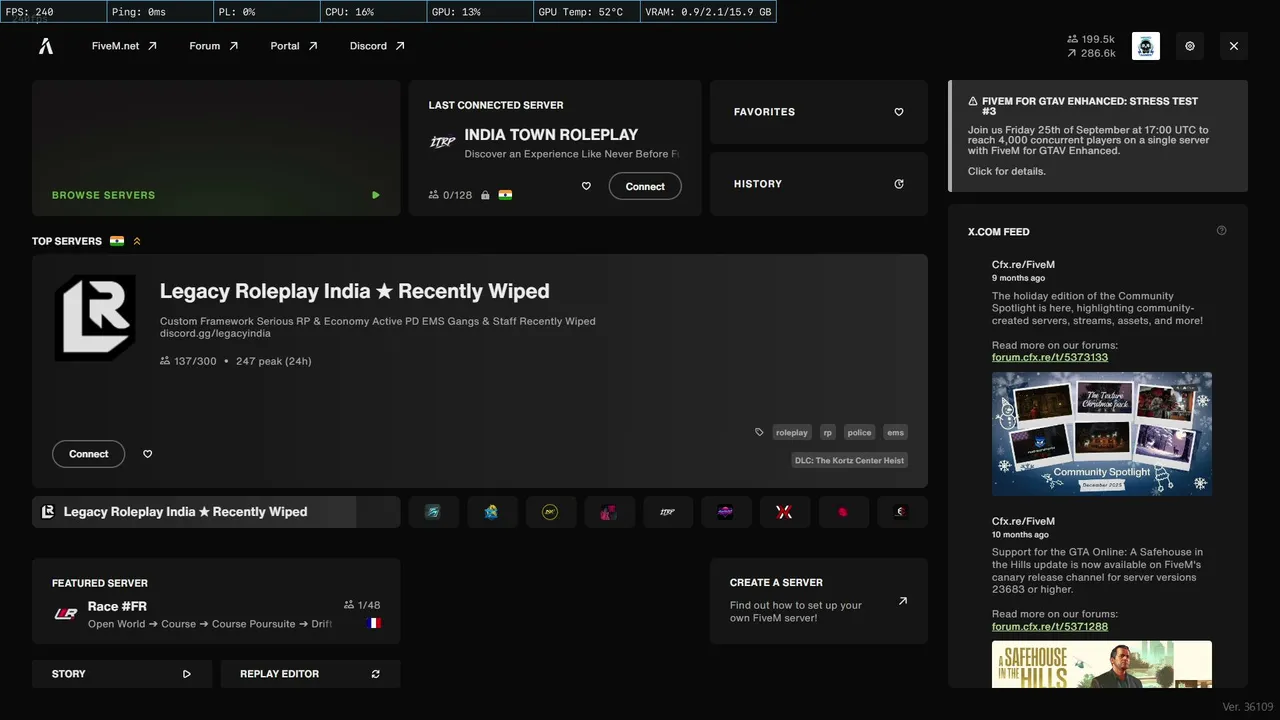Open the X.com Feed help icon
This screenshot has height=720, width=1280.
pos(1221,231)
